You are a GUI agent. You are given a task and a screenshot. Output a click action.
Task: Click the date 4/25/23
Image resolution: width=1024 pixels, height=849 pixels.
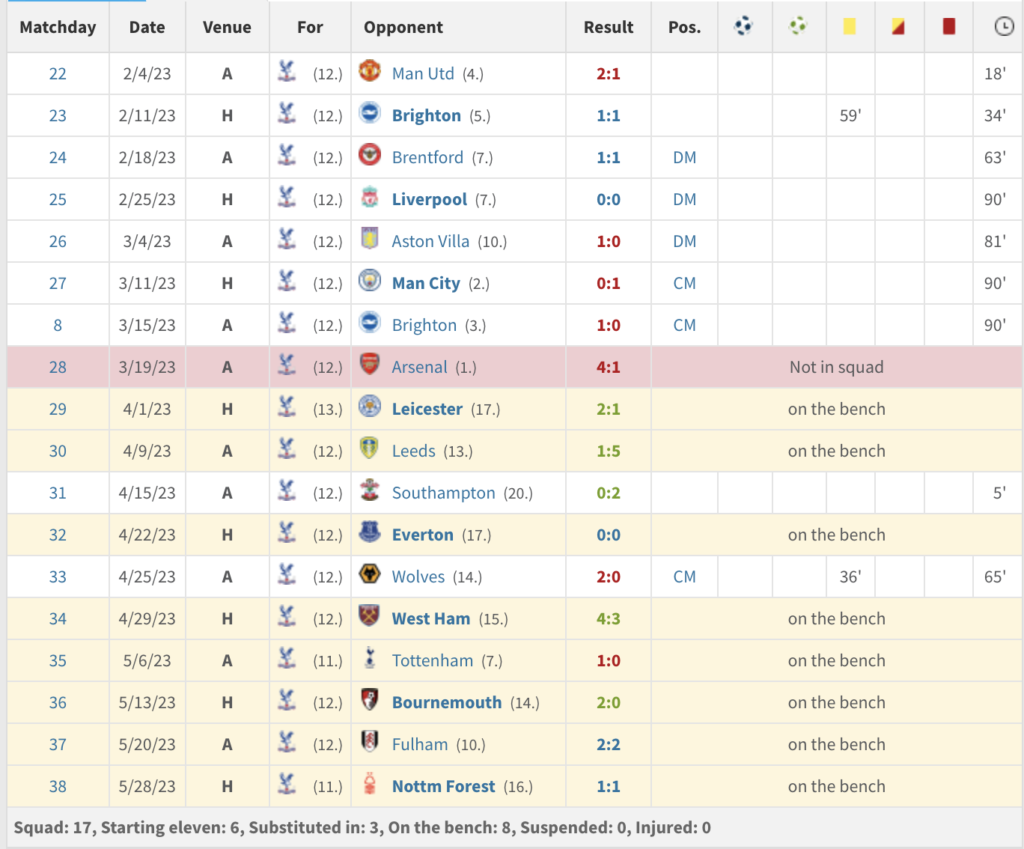click(x=147, y=577)
